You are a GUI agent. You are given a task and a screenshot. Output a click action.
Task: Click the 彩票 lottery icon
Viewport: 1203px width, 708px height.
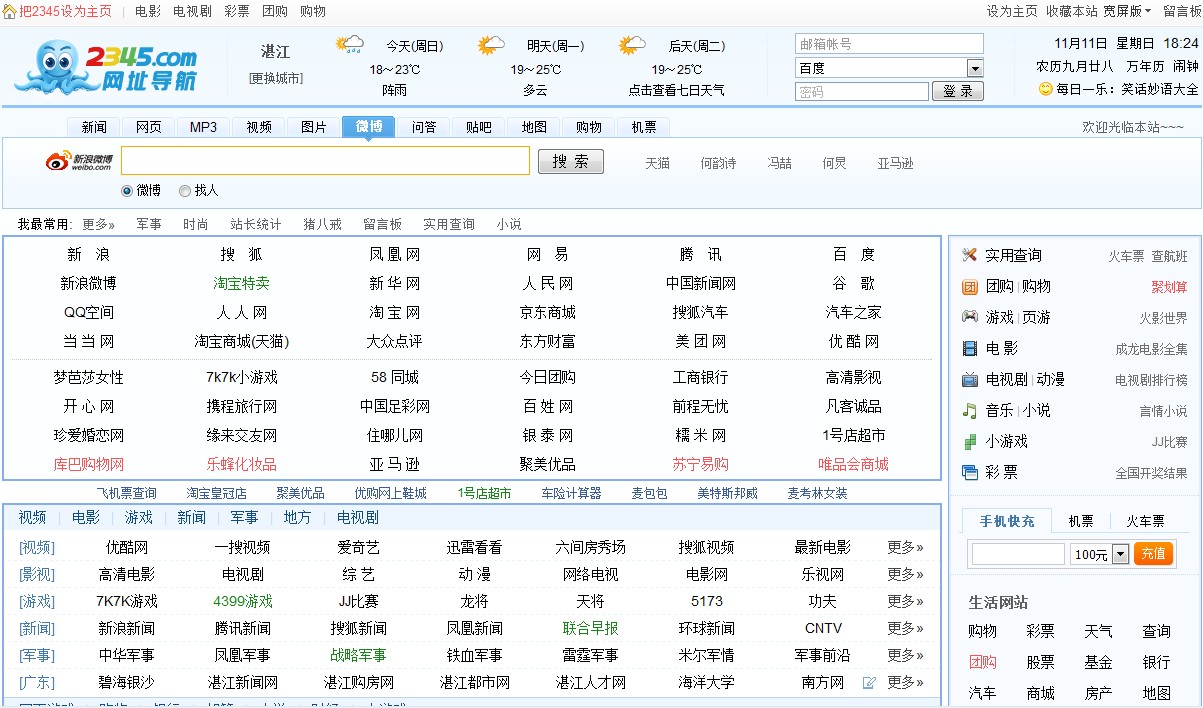[969, 472]
